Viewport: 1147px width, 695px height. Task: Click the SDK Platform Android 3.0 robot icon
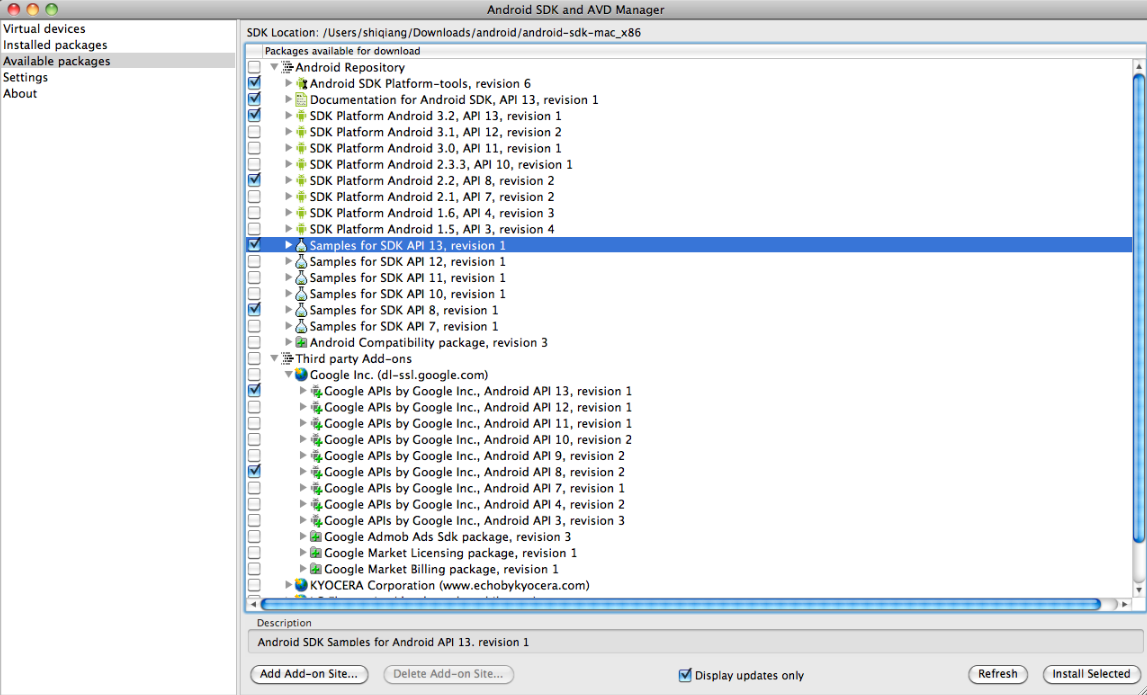pyautogui.click(x=301, y=148)
